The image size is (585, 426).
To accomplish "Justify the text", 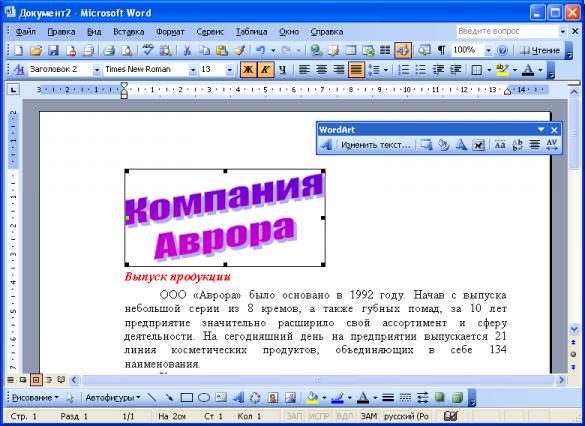I will click(x=356, y=70).
